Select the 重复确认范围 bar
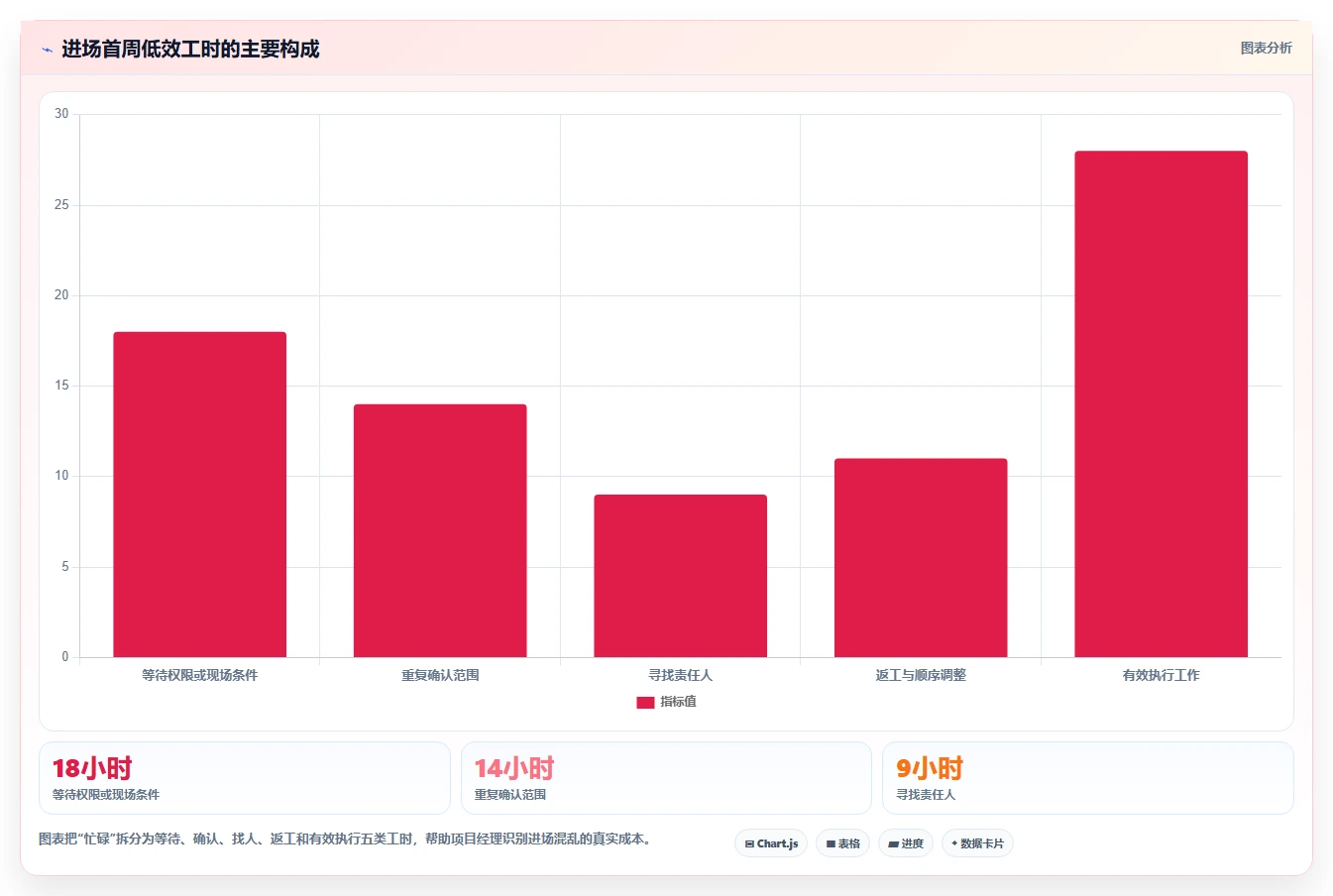Image resolution: width=1333 pixels, height=896 pixels. point(440,530)
